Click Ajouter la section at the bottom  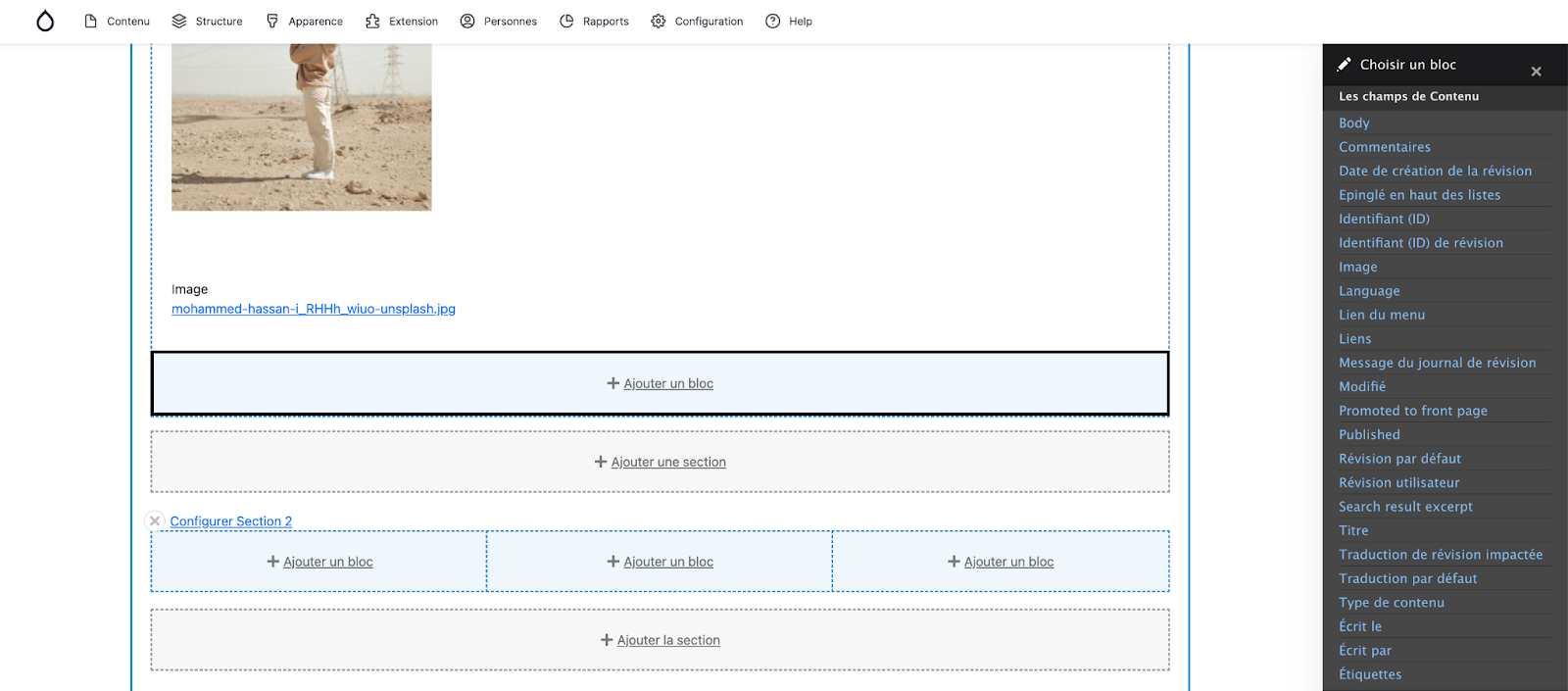pyautogui.click(x=668, y=641)
